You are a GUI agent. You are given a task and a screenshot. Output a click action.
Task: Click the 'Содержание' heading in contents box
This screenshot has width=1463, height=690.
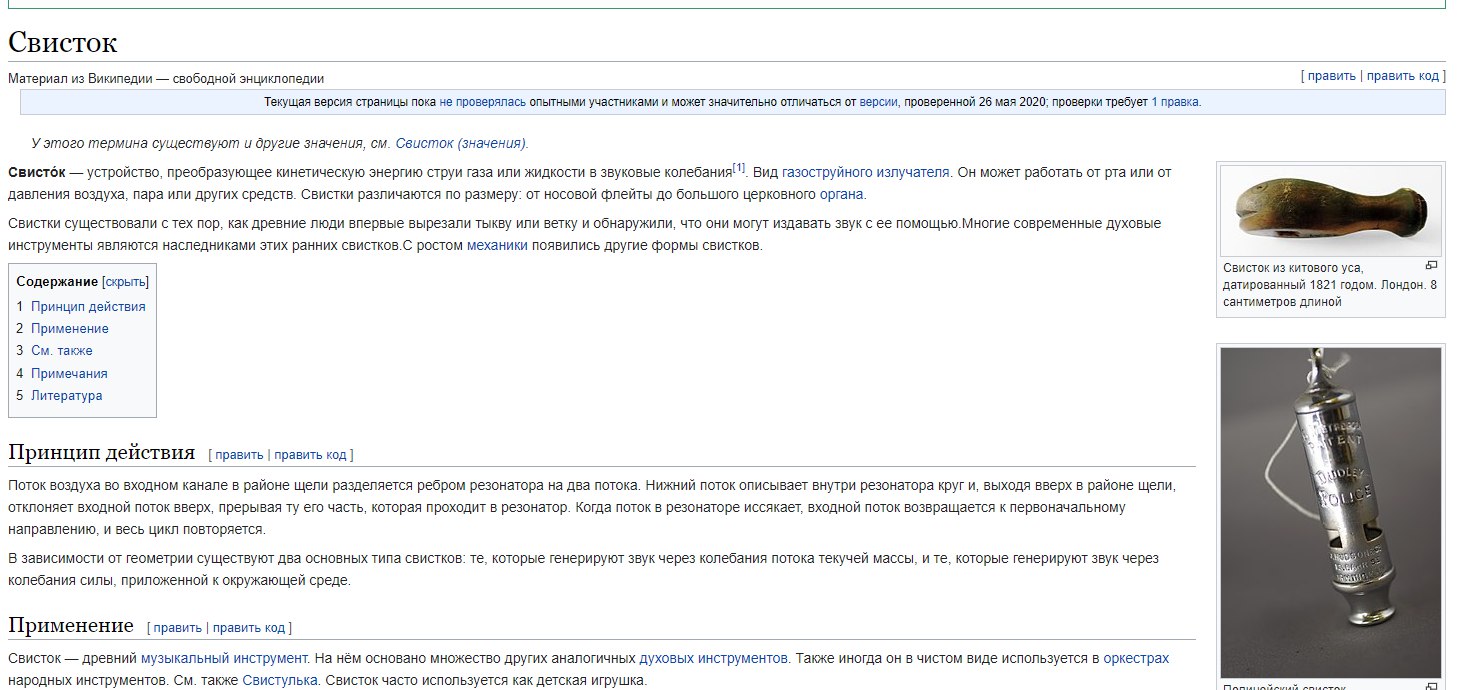tap(57, 282)
